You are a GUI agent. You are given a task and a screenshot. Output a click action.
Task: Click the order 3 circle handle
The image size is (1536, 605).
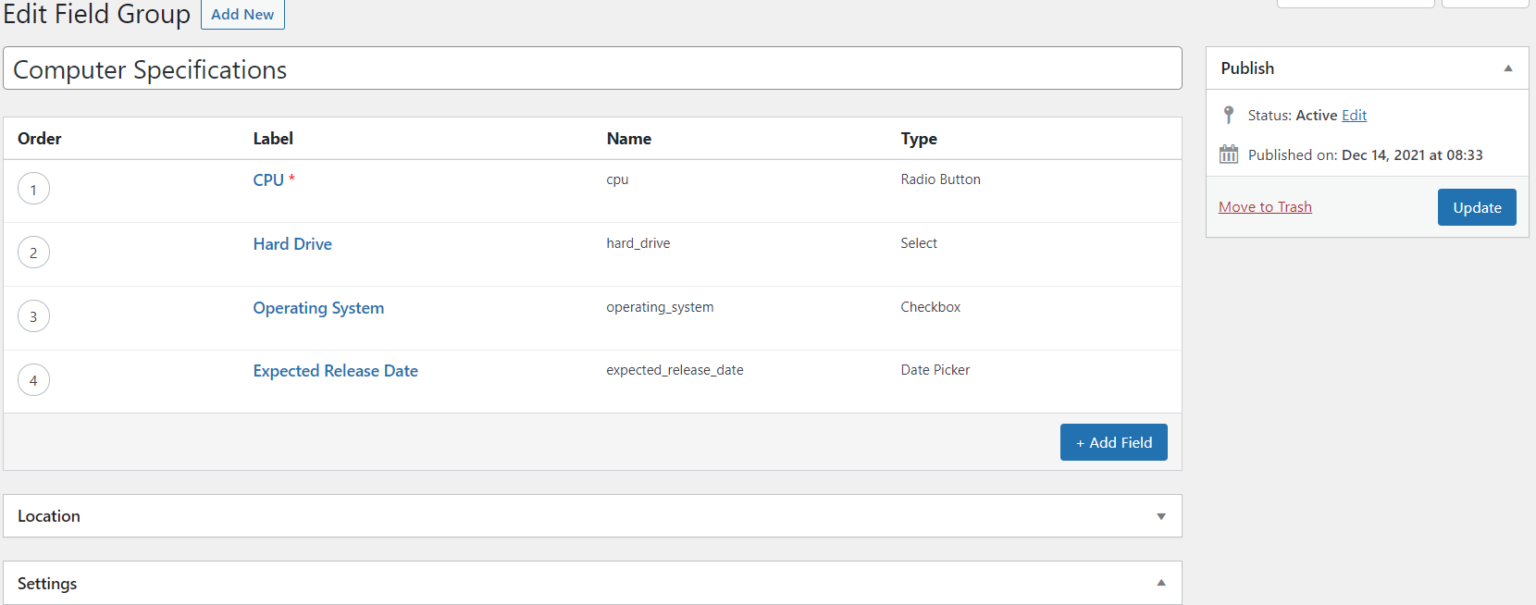click(x=33, y=317)
